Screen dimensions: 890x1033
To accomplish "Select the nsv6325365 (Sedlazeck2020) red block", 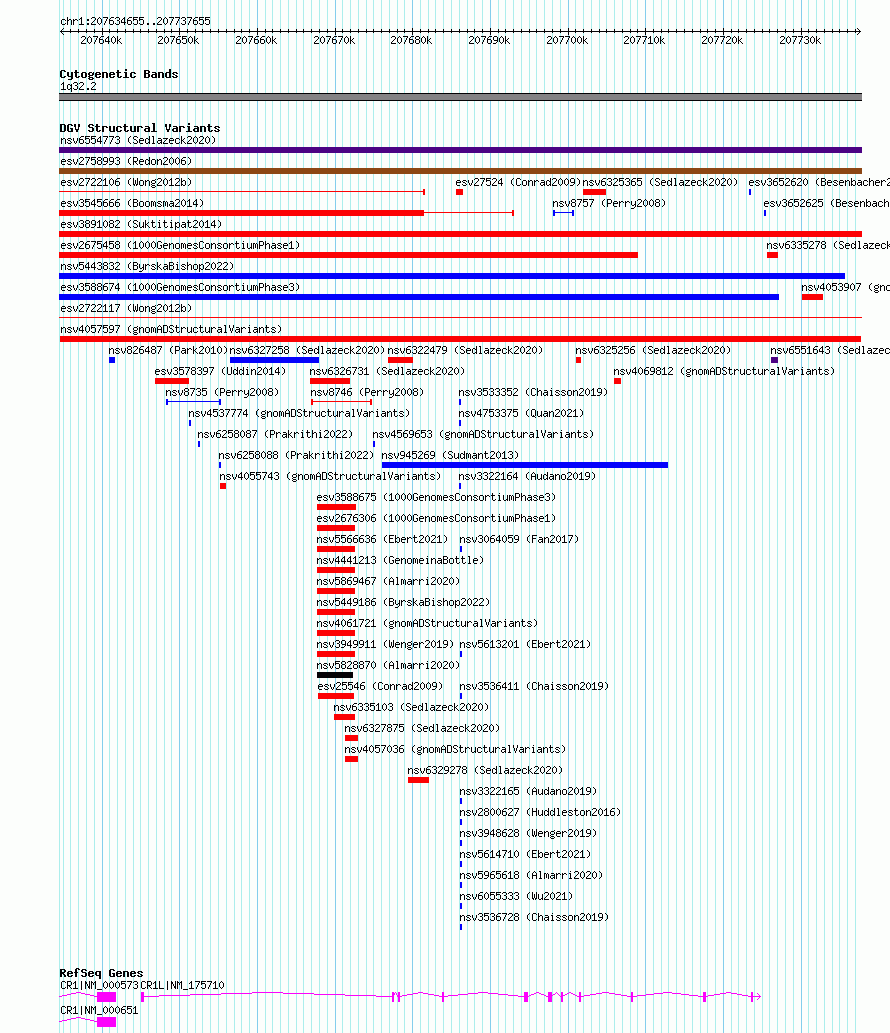I will (x=594, y=192).
